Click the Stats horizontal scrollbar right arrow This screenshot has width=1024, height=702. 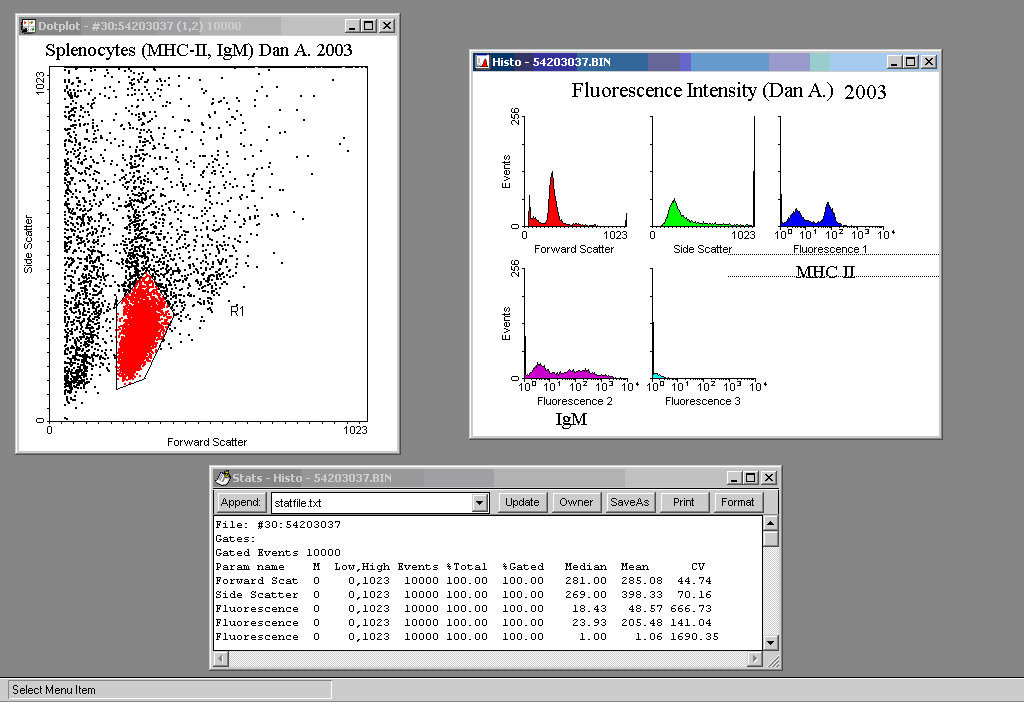point(755,659)
